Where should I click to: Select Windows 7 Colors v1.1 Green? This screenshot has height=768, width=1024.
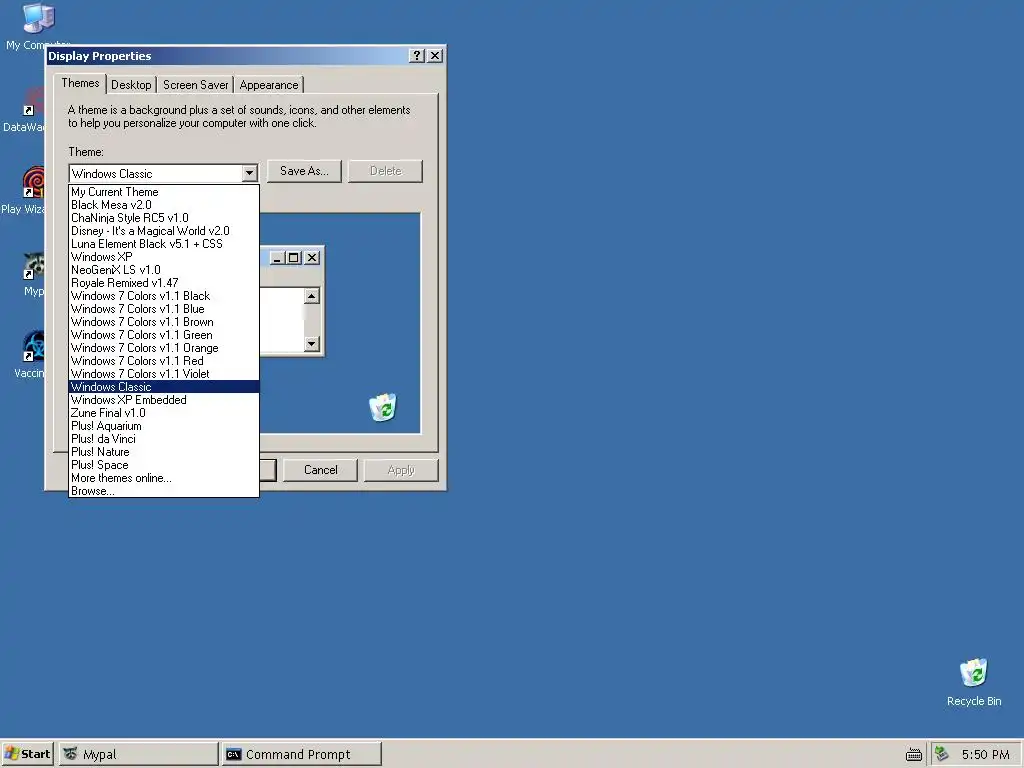[164, 335]
